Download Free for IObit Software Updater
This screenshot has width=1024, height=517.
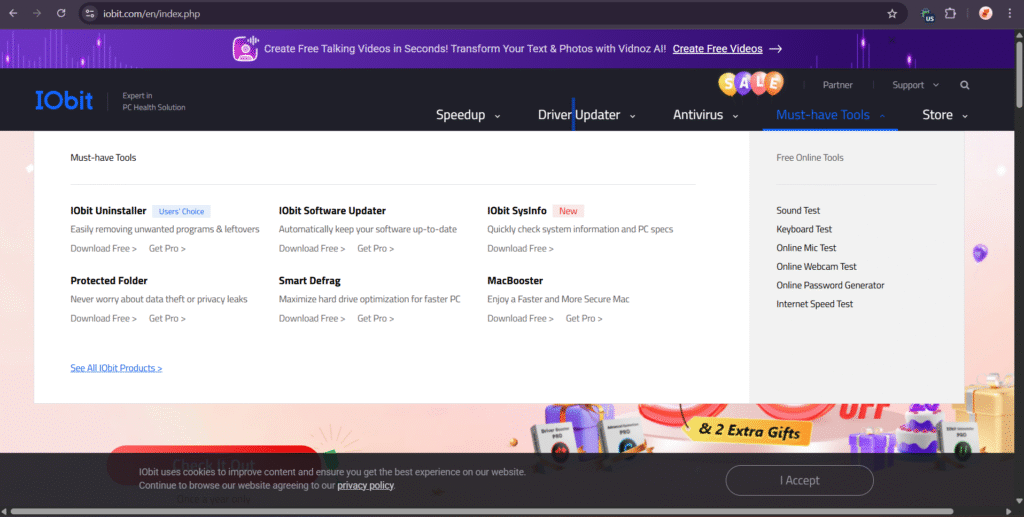point(312,249)
